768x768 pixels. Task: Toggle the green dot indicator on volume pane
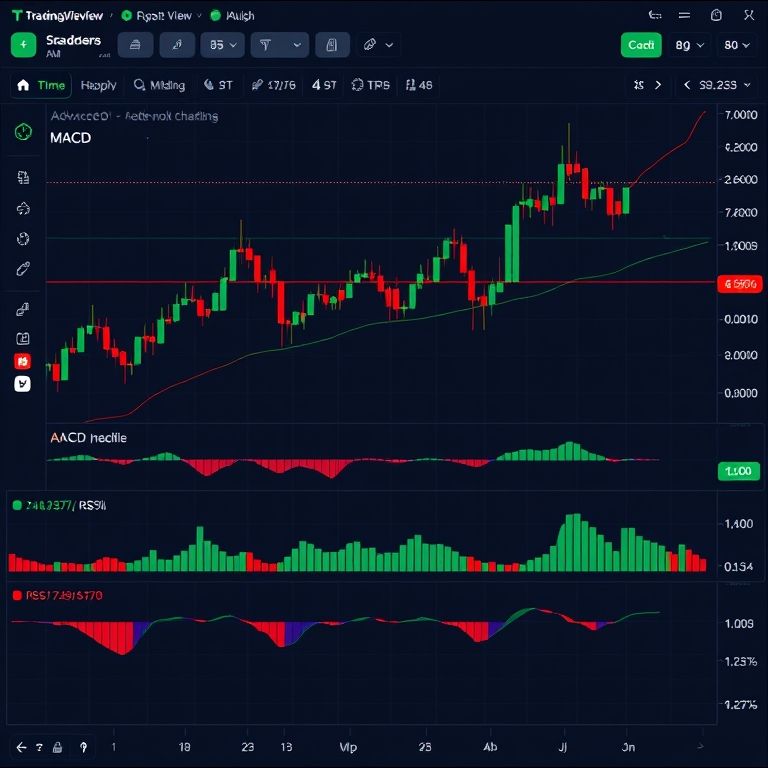(17, 506)
